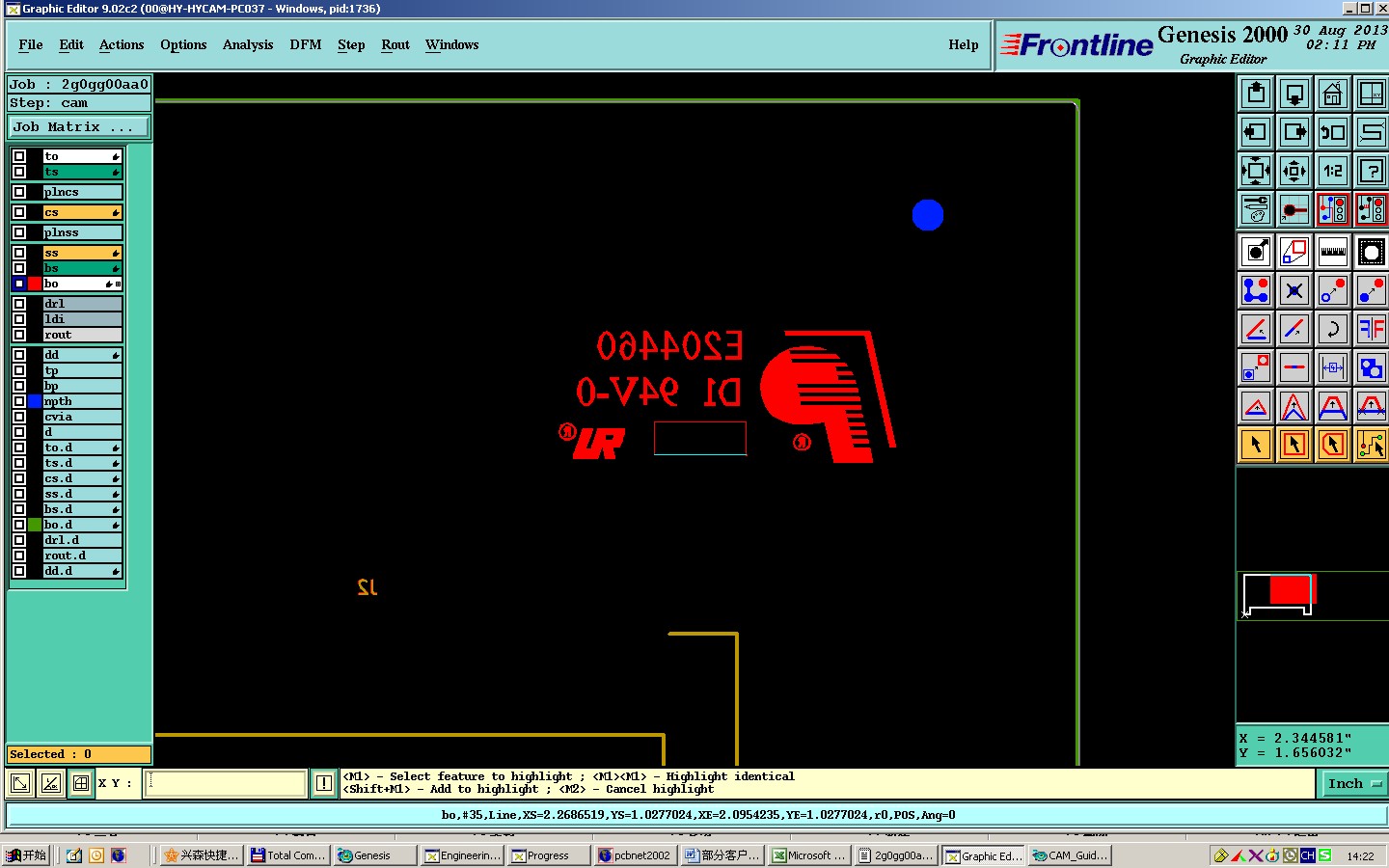Select the ts layer name

(x=82, y=172)
